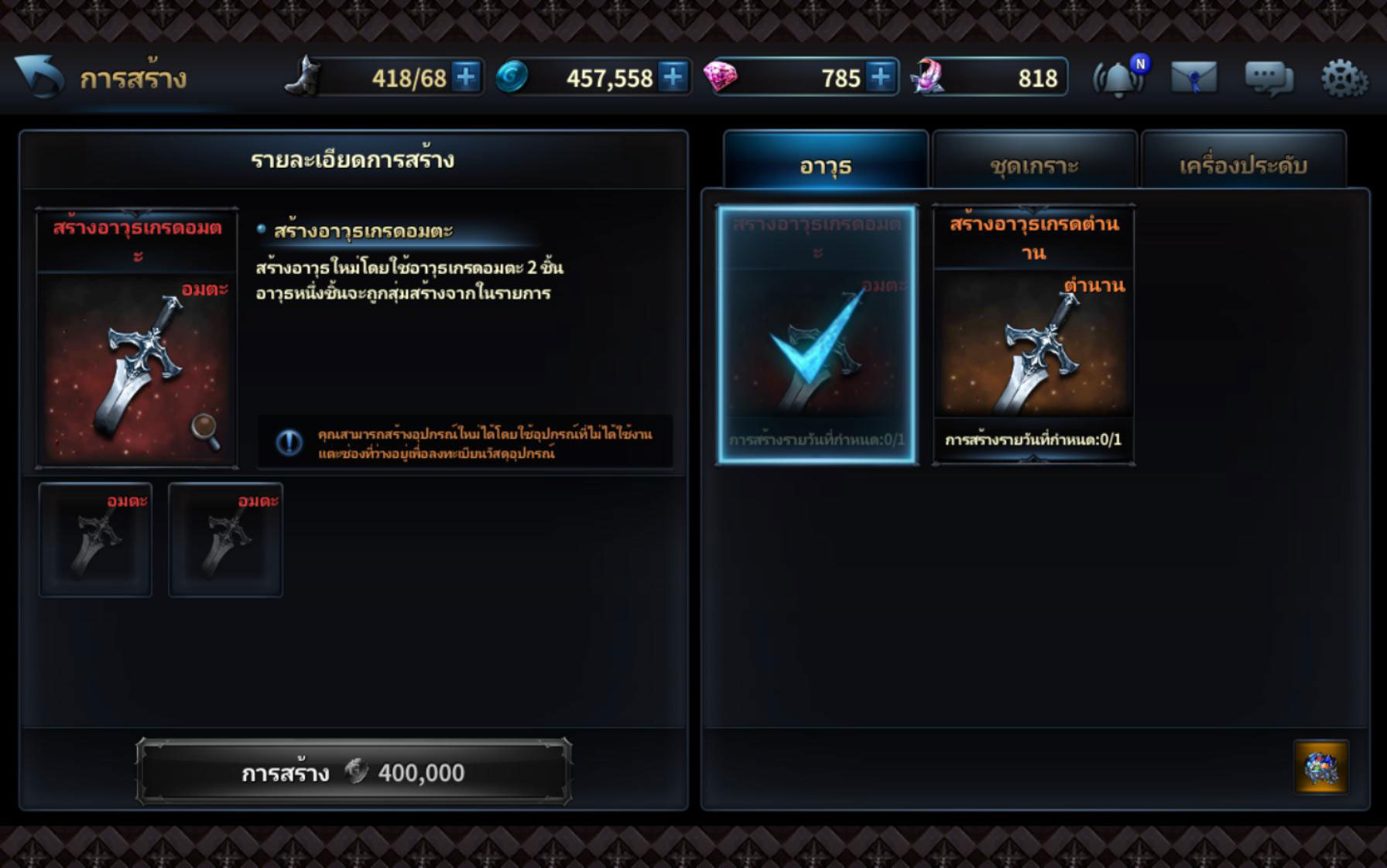Screen dimensions: 1387x868
Task: Buy gems with the pink gem plus button
Action: (881, 77)
